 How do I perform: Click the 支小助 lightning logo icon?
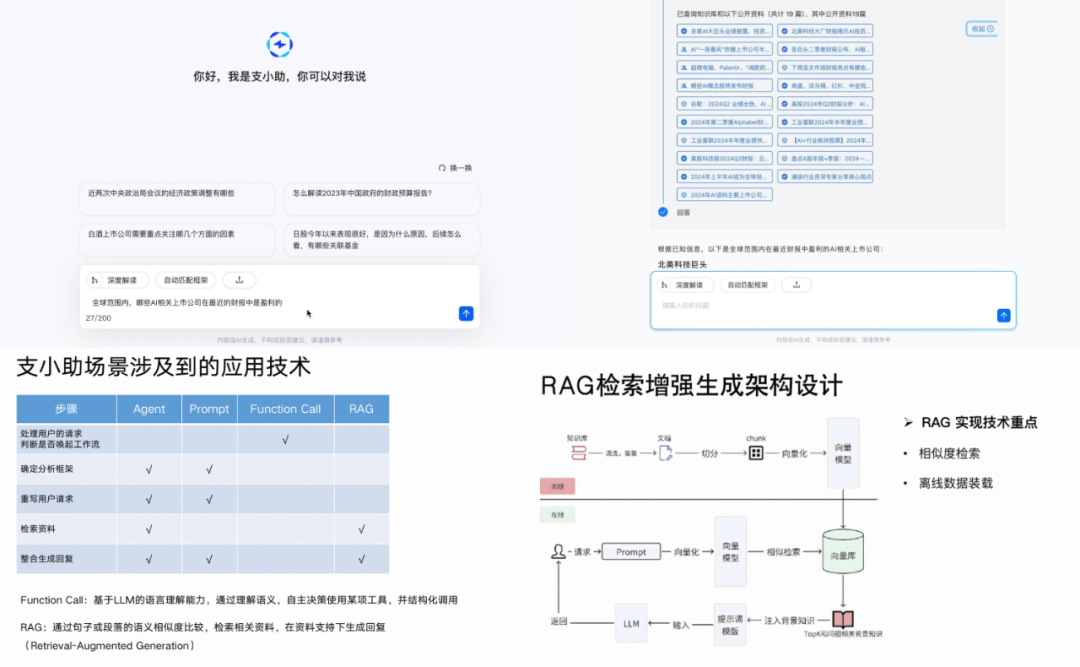coord(280,45)
